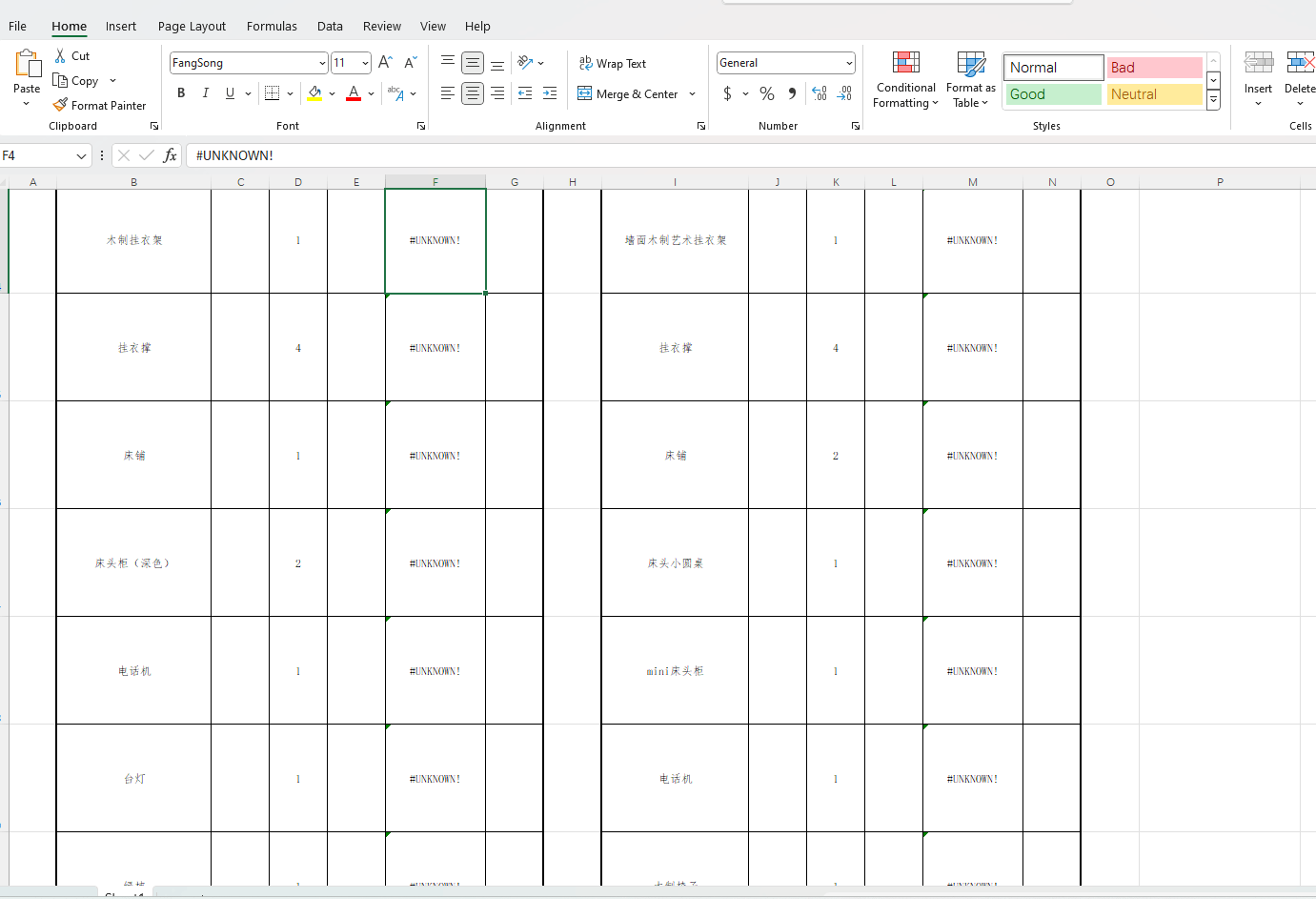Decrease font size with small A
Image resolution: width=1316 pixels, height=899 pixels.
point(411,63)
